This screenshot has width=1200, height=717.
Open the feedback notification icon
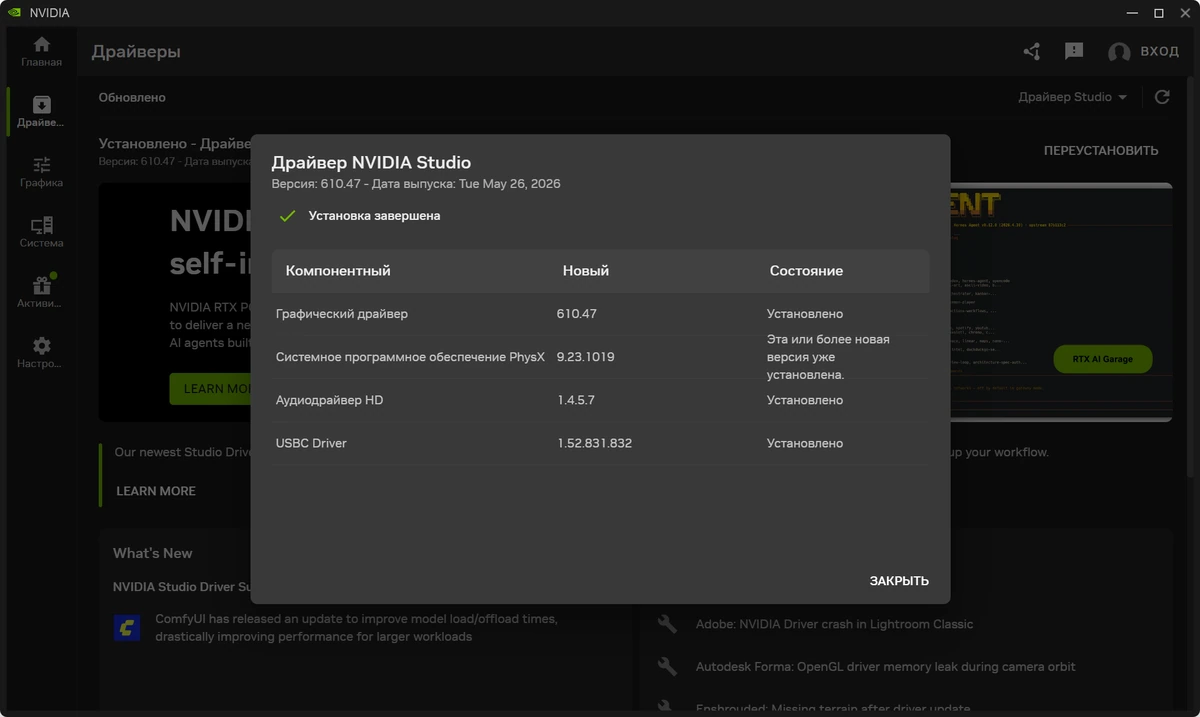point(1074,51)
